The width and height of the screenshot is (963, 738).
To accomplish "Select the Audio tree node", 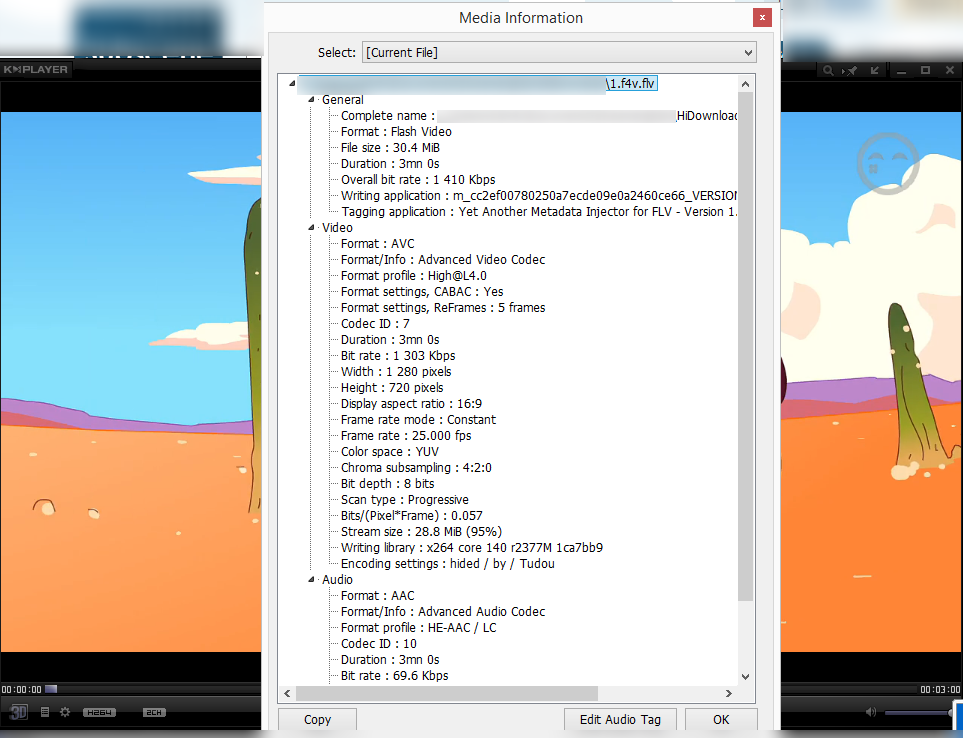I will [x=337, y=580].
